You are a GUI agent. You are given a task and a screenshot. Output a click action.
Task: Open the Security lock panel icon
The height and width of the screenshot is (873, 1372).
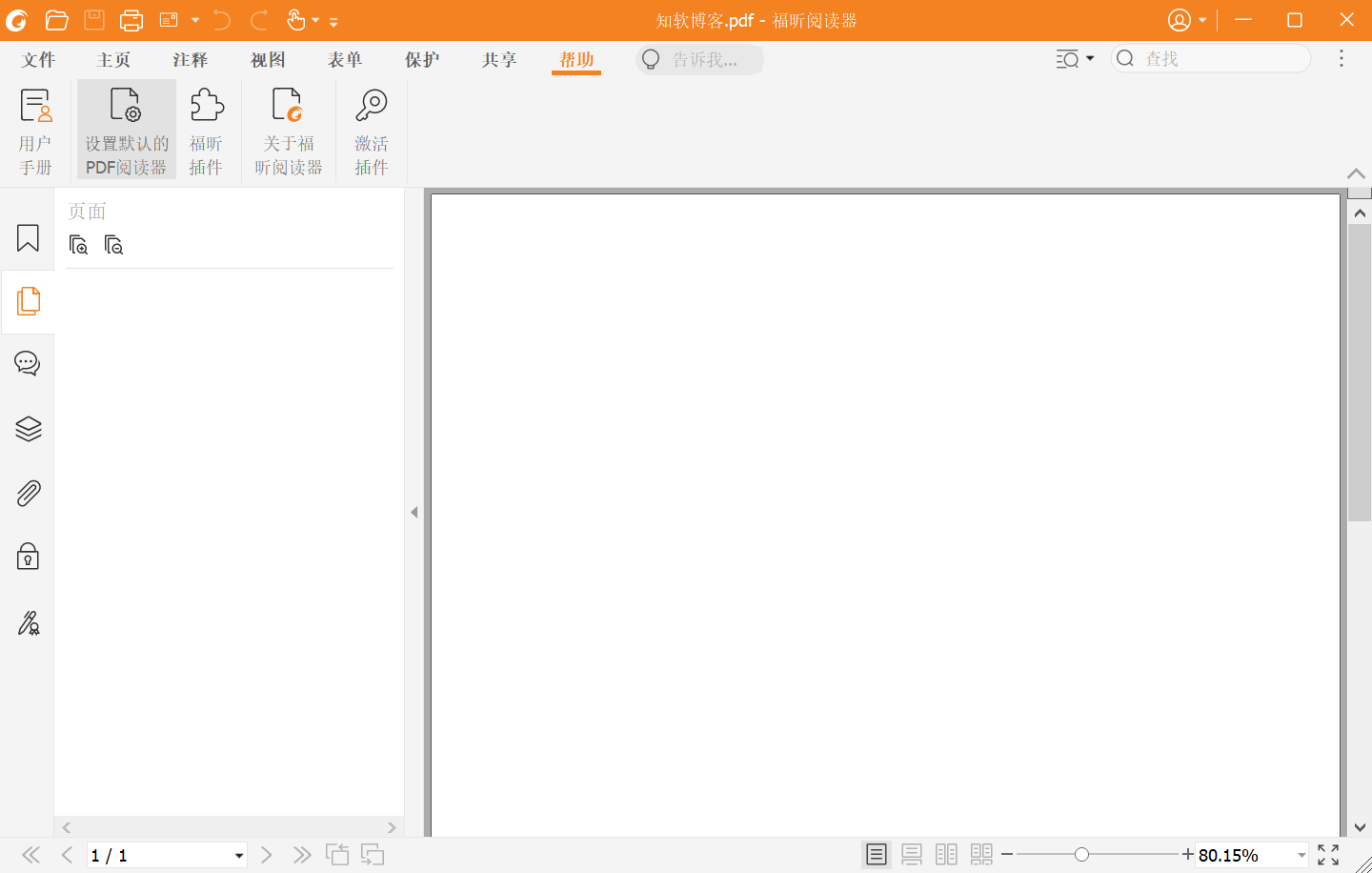tap(28, 557)
